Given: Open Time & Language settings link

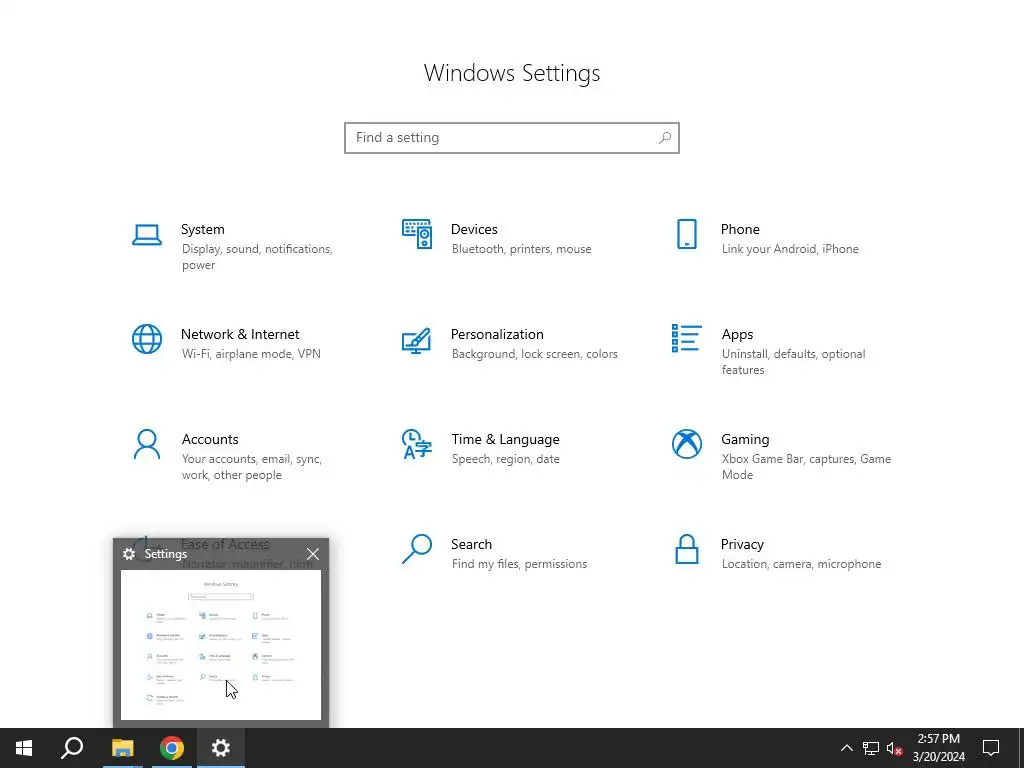Looking at the screenshot, I should click(505, 440).
